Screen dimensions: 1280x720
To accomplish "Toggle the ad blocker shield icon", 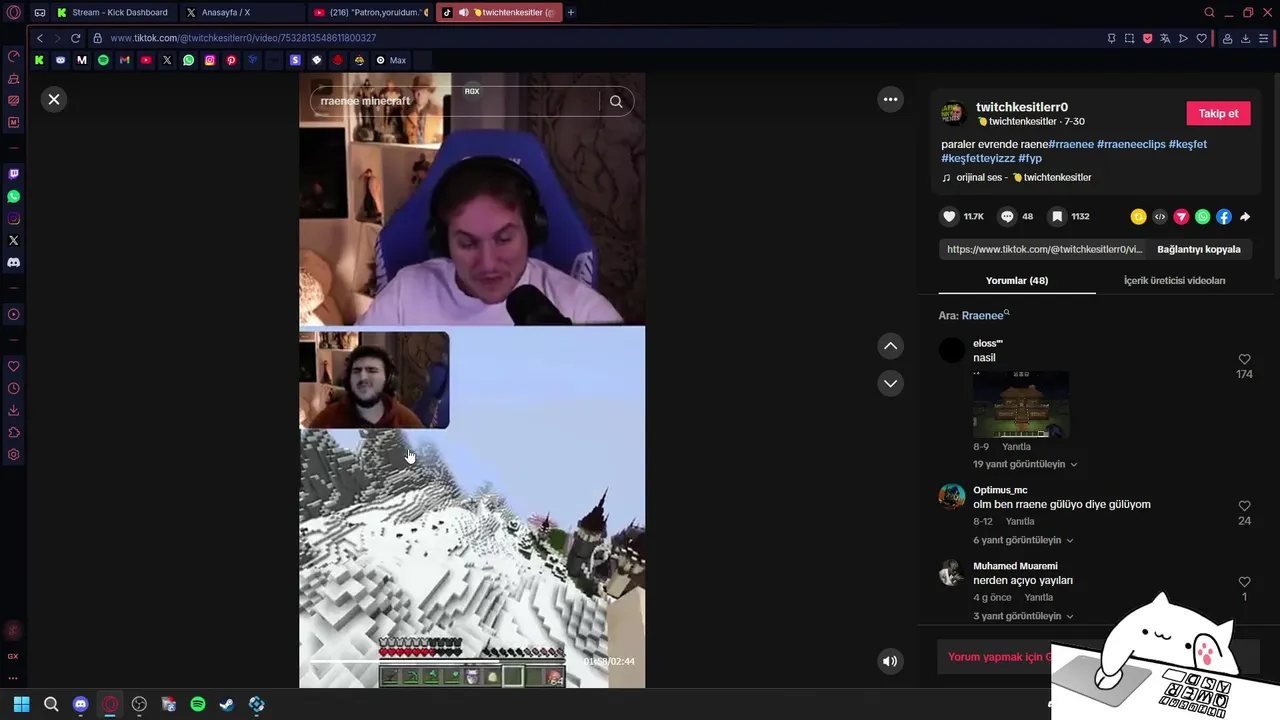I will click(x=1147, y=38).
